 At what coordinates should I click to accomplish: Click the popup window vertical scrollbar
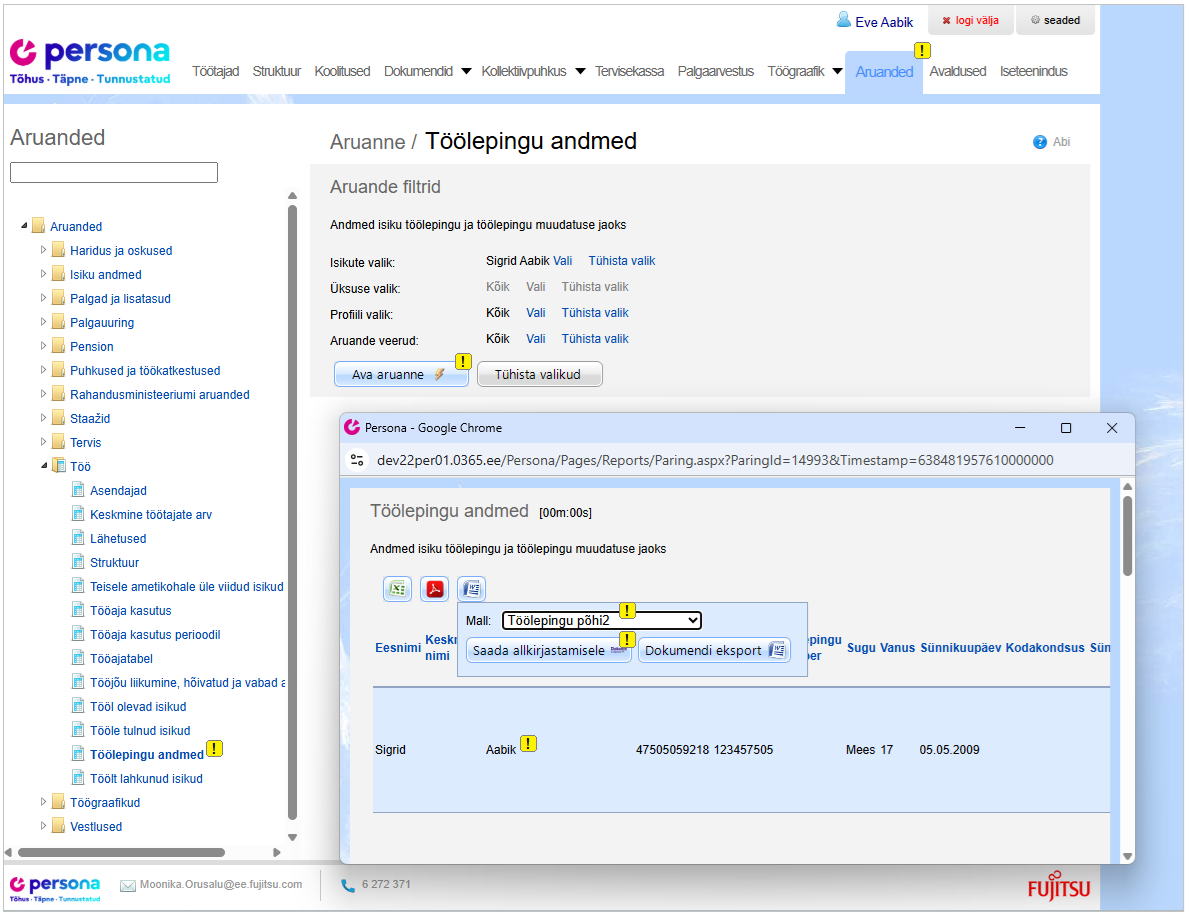(x=1128, y=537)
